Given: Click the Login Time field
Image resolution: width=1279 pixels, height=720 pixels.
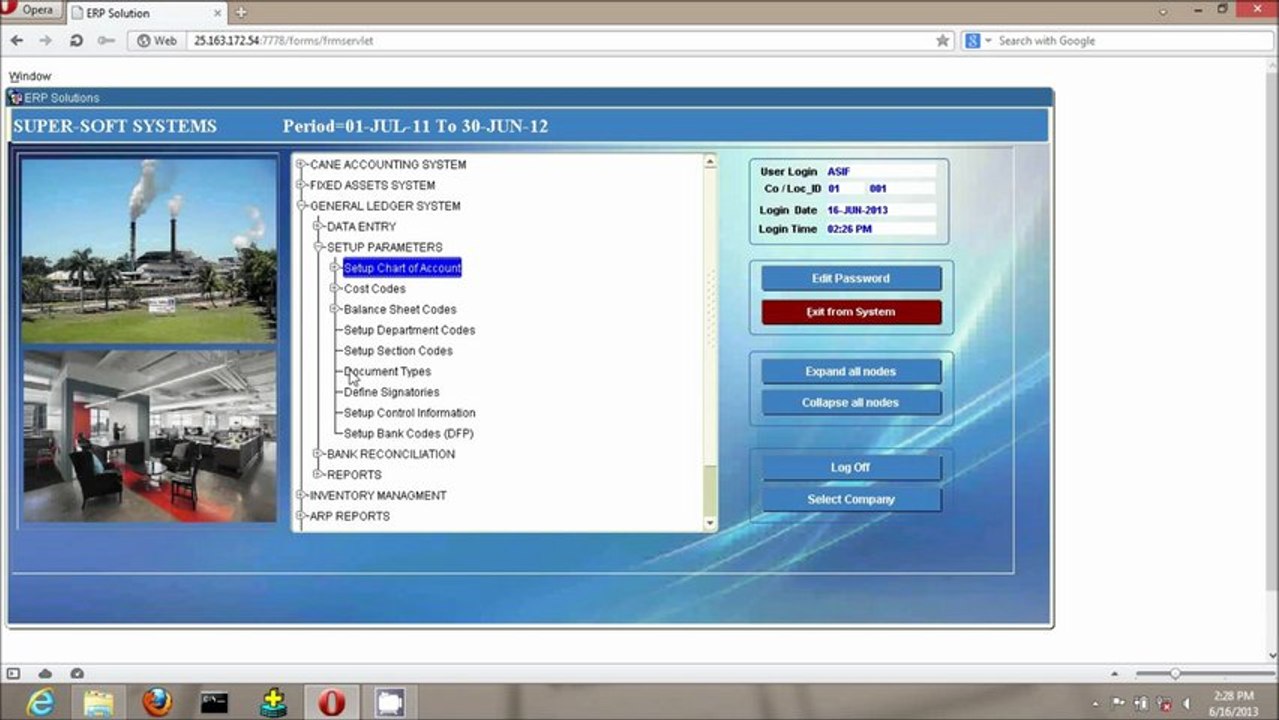Looking at the screenshot, I should 880,229.
